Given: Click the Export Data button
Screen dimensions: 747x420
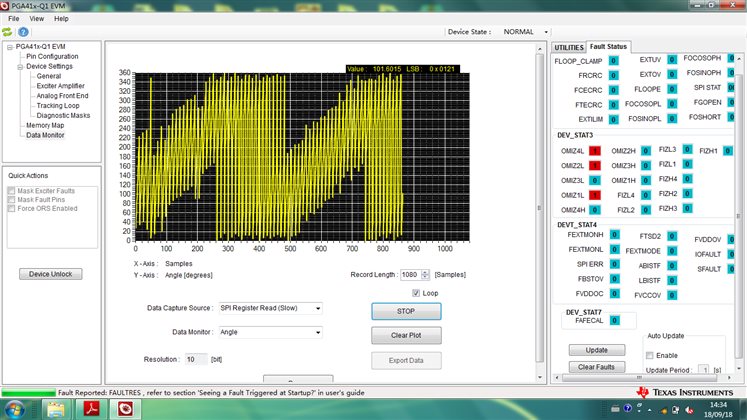Looking at the screenshot, I should point(406,360).
